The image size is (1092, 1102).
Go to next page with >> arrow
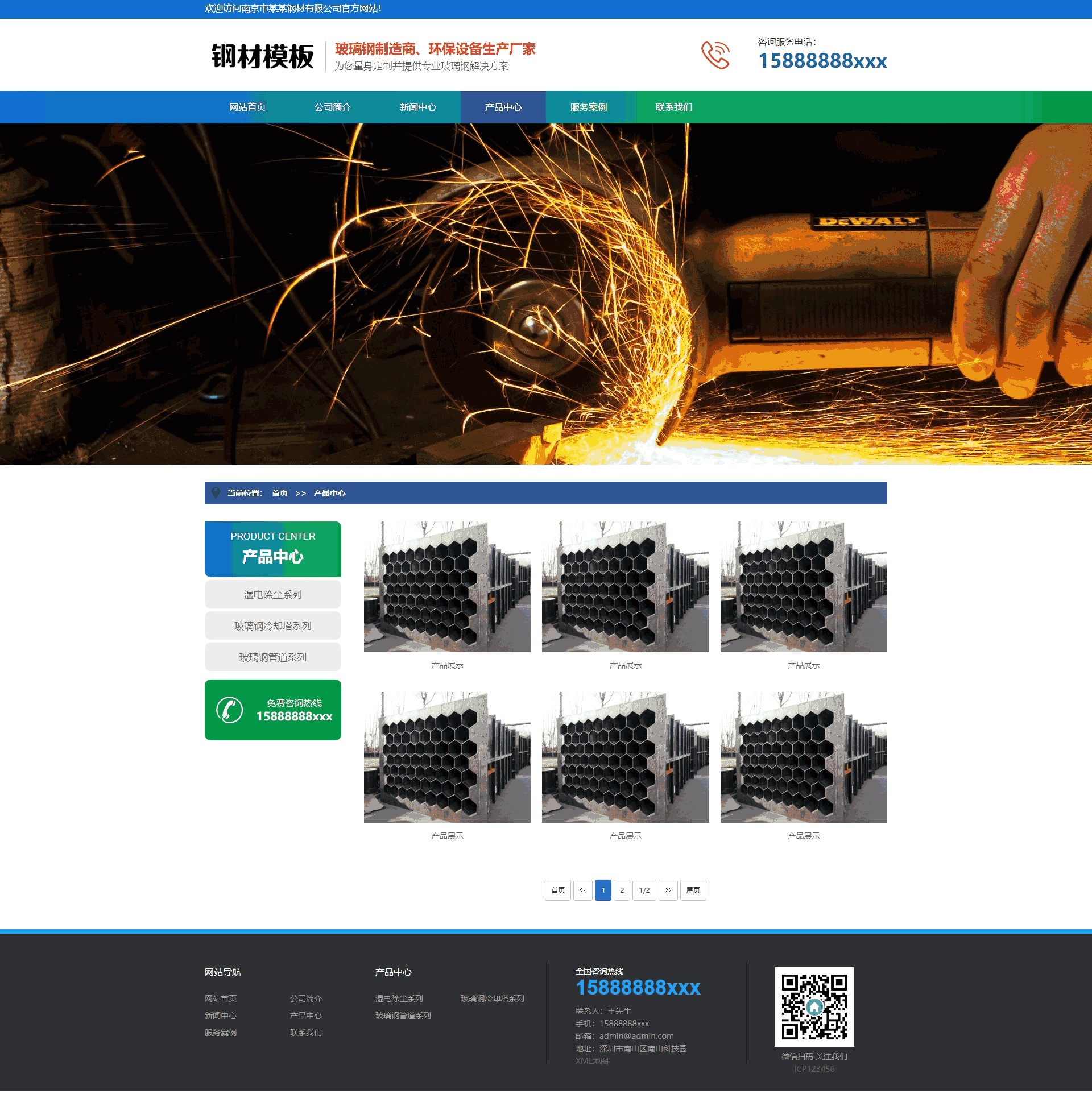[x=668, y=890]
